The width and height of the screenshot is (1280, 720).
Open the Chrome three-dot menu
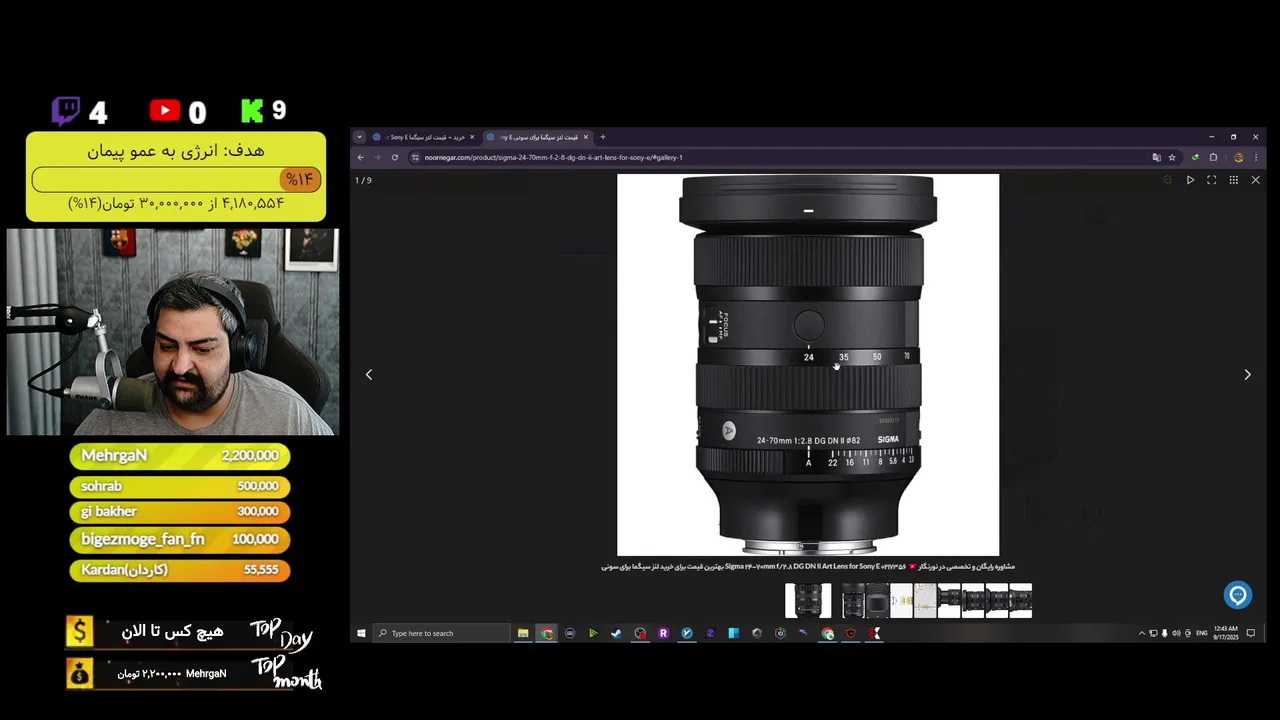[x=1256, y=157]
